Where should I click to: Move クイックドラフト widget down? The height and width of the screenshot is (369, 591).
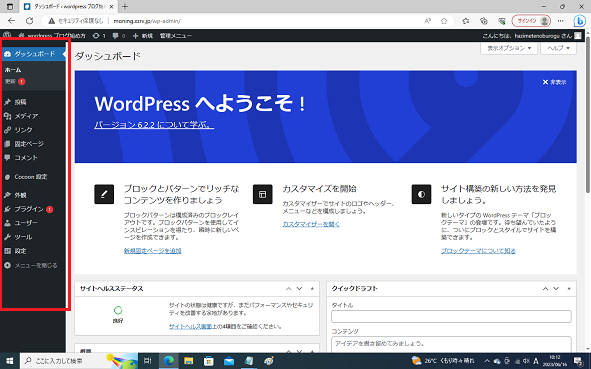point(556,289)
